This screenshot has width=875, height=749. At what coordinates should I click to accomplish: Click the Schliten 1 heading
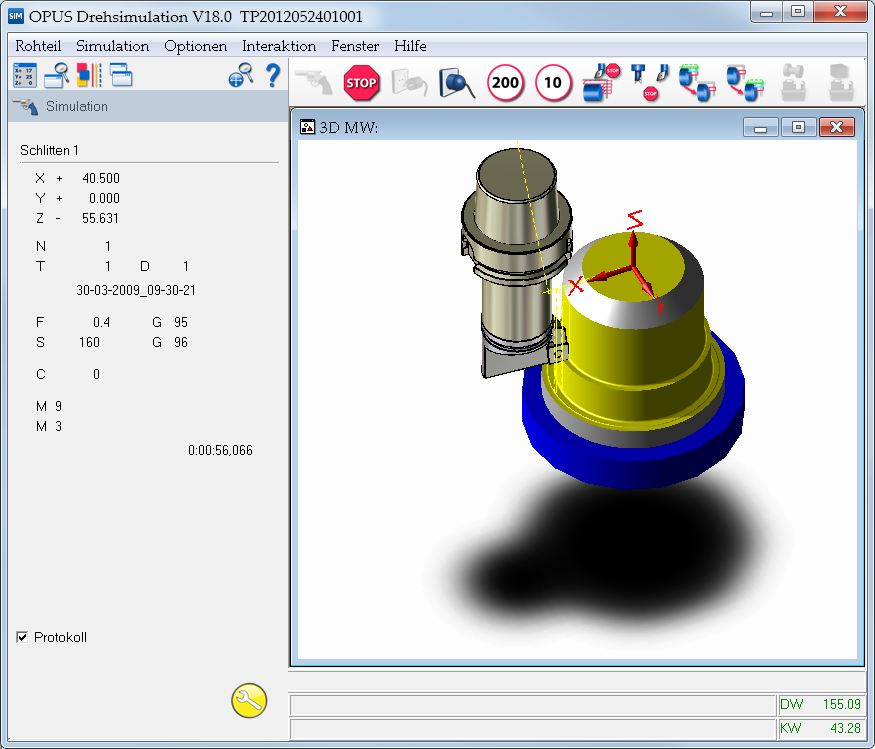[x=49, y=150]
